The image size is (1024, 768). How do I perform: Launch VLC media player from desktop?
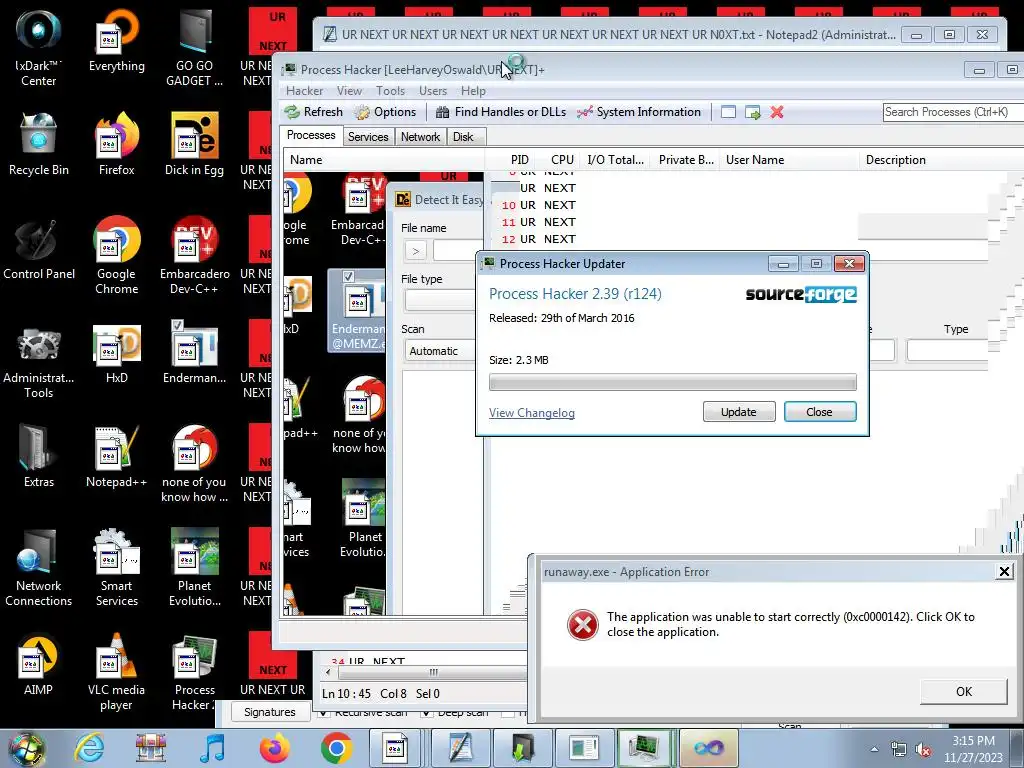coord(116,671)
